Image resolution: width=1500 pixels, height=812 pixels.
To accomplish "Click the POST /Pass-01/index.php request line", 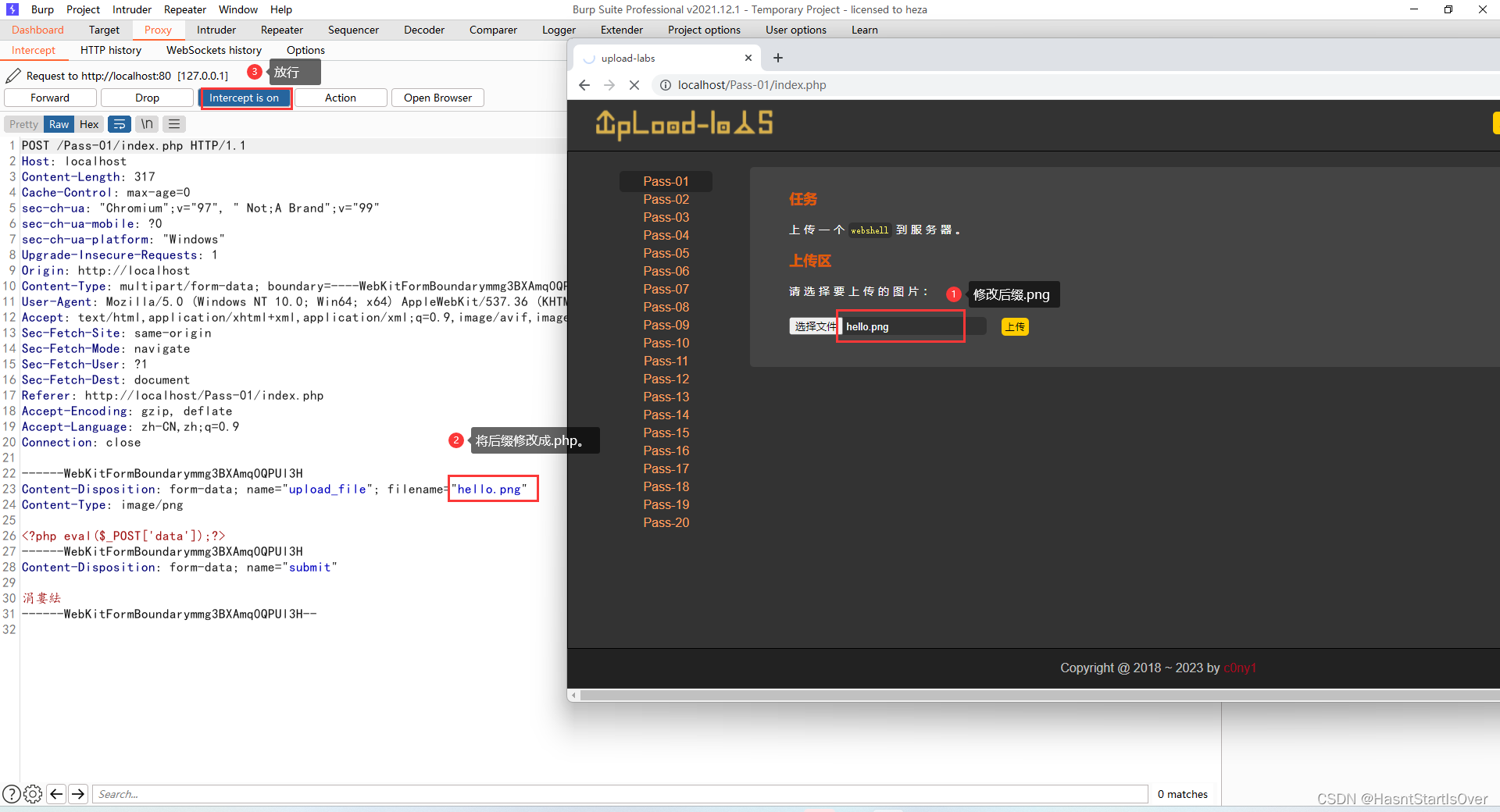I will (134, 145).
